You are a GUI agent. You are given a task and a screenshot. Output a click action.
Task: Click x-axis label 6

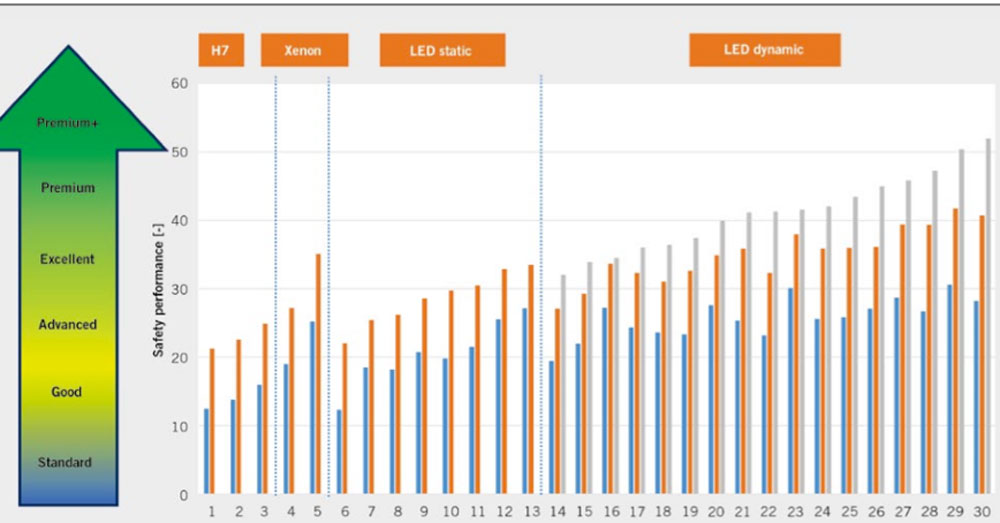coord(344,512)
